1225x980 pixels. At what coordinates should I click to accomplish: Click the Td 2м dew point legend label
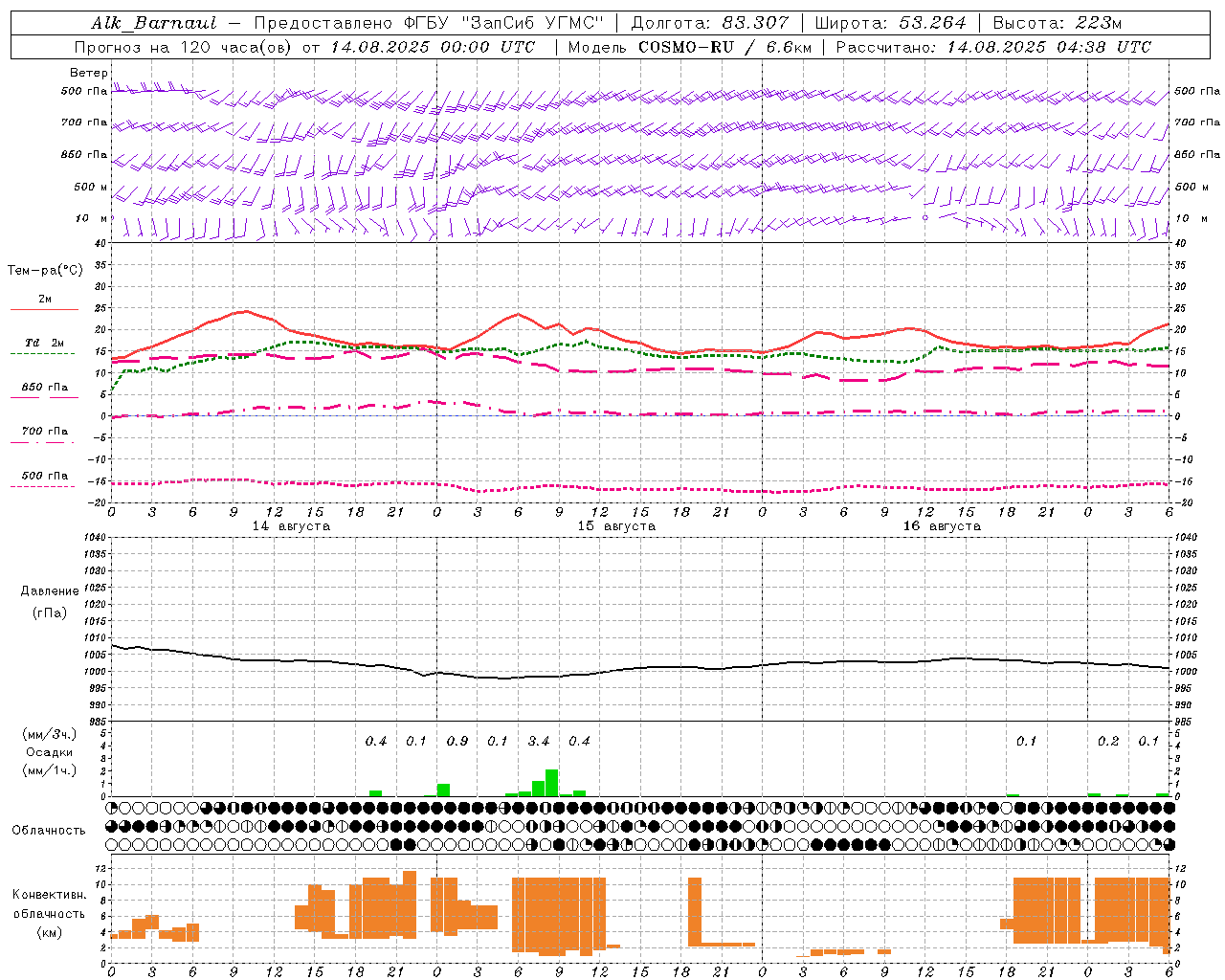click(45, 343)
